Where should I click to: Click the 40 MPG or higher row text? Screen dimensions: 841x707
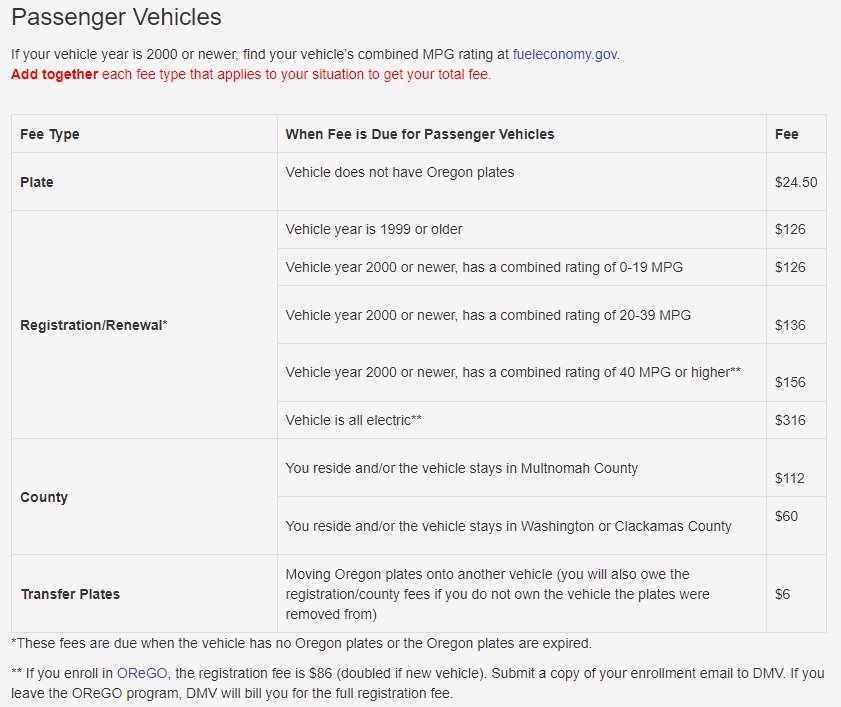tap(513, 372)
